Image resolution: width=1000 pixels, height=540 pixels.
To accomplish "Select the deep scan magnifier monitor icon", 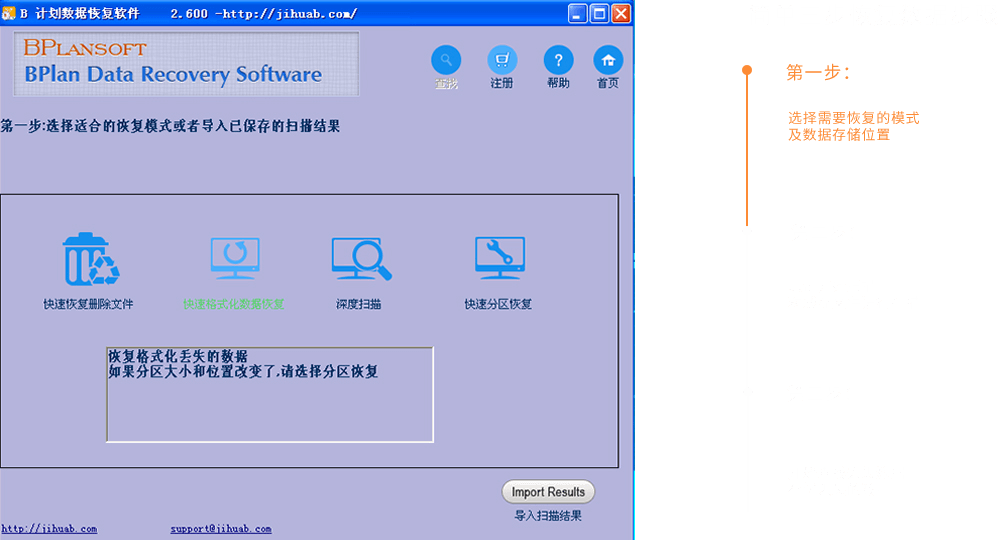I will [x=360, y=259].
